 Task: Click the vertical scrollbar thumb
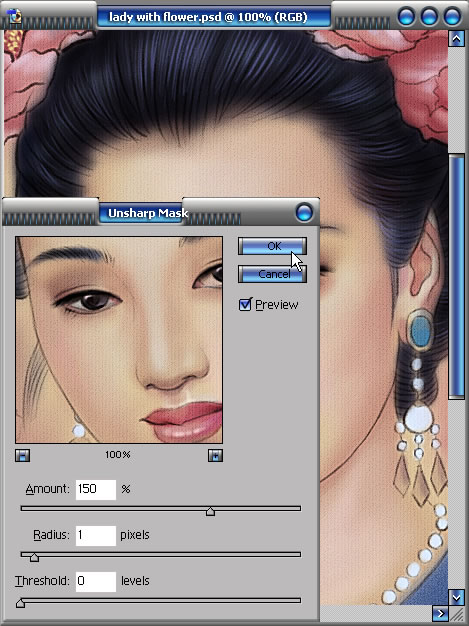456,276
